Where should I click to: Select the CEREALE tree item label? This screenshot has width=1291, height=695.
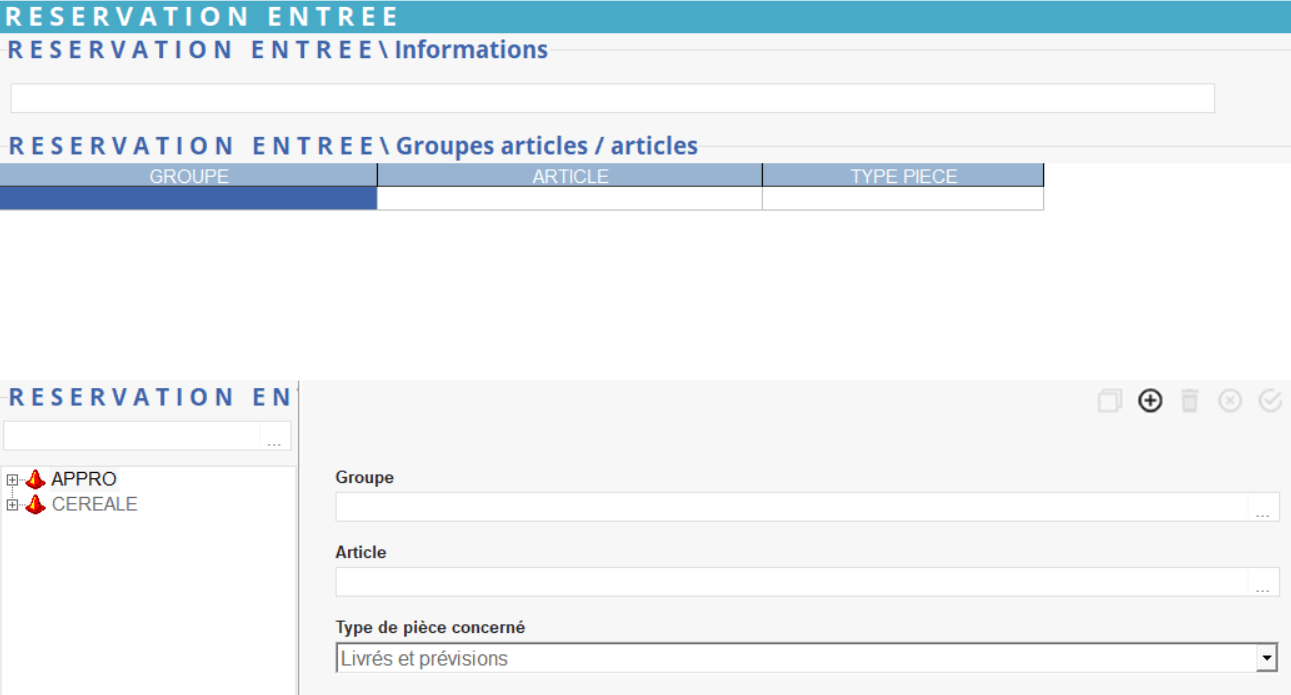[x=94, y=505]
